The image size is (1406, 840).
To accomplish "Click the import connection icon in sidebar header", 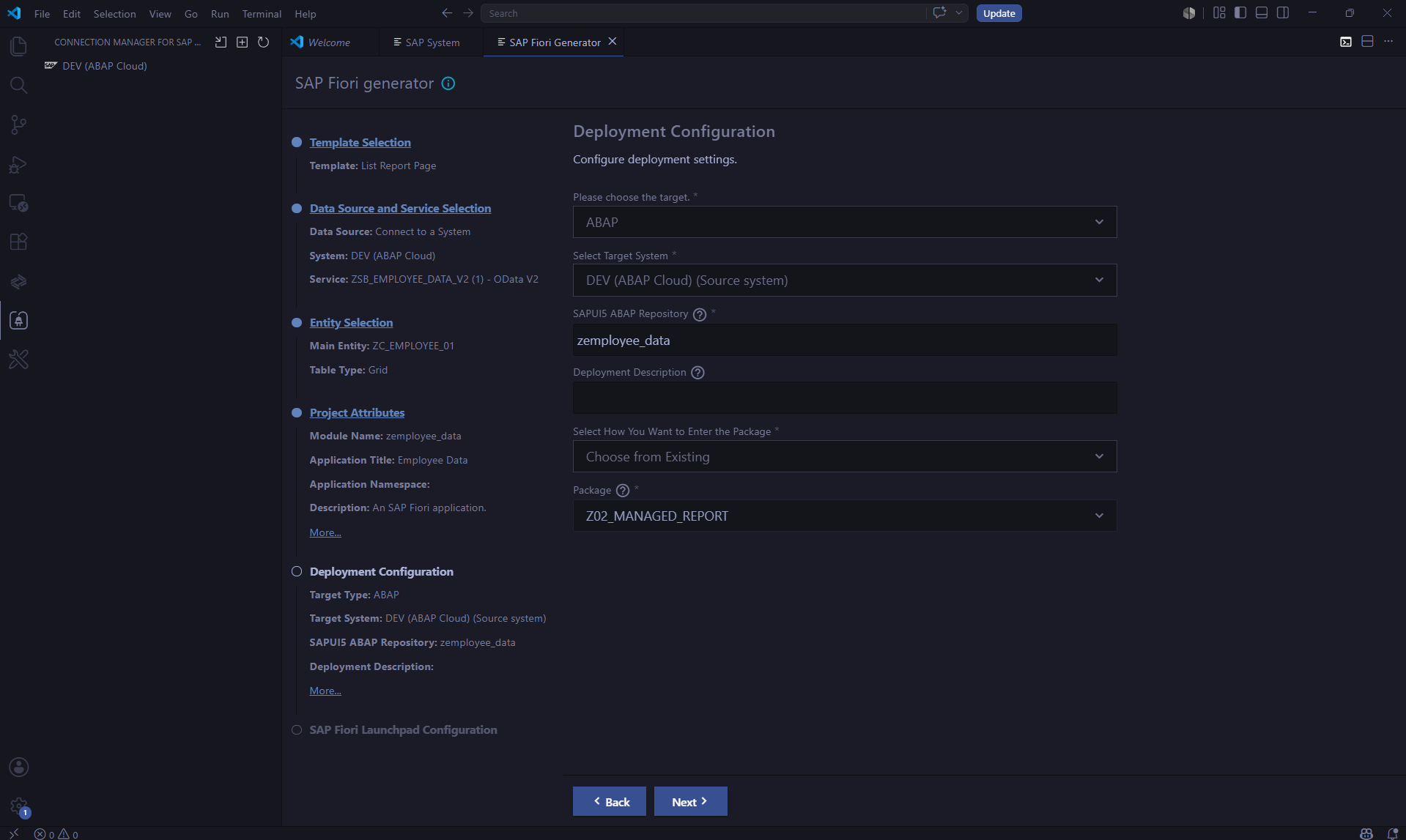I will pyautogui.click(x=221, y=42).
